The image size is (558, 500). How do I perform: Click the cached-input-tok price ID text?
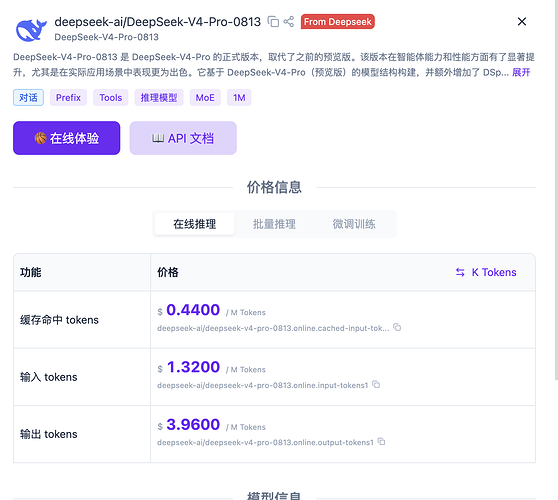273,328
